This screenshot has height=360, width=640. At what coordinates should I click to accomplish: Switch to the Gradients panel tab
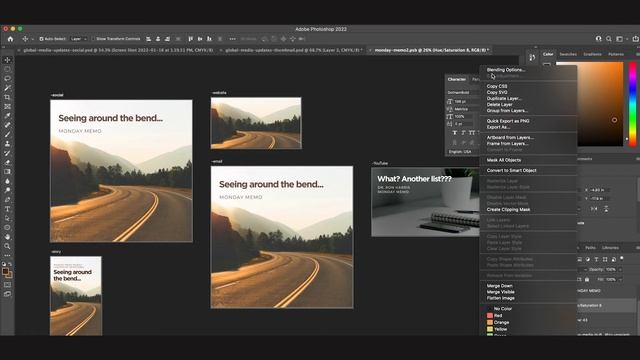point(592,54)
